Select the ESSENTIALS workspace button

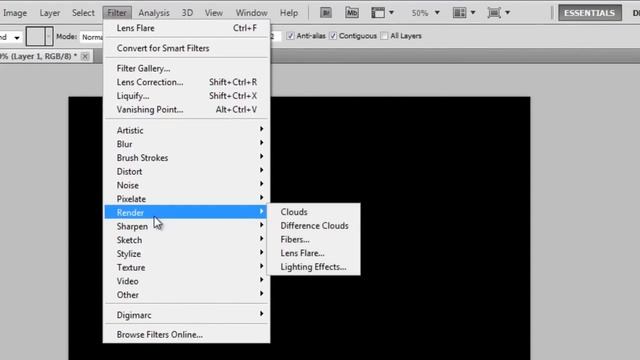(x=589, y=13)
